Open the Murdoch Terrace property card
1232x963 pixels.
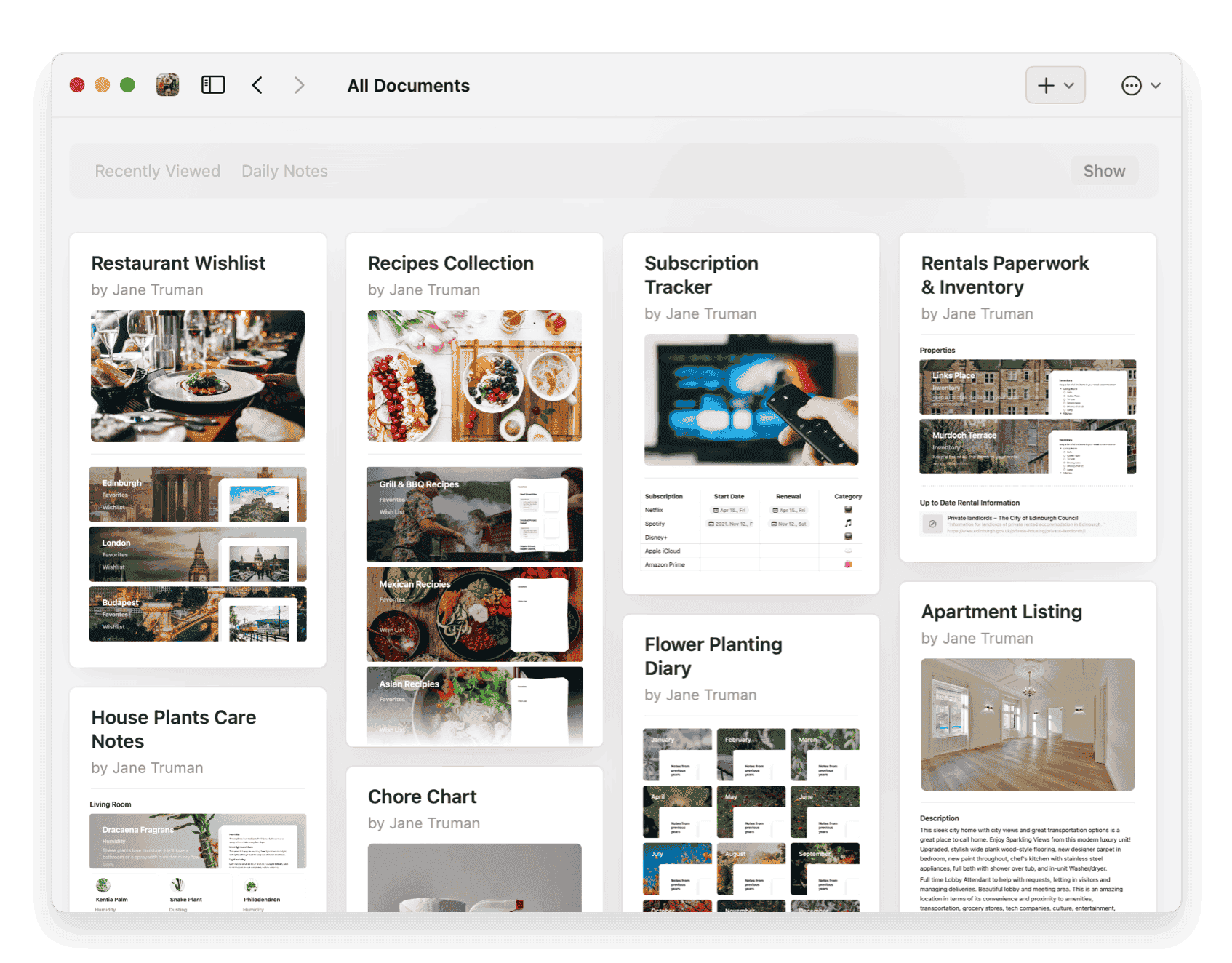[x=1027, y=447]
